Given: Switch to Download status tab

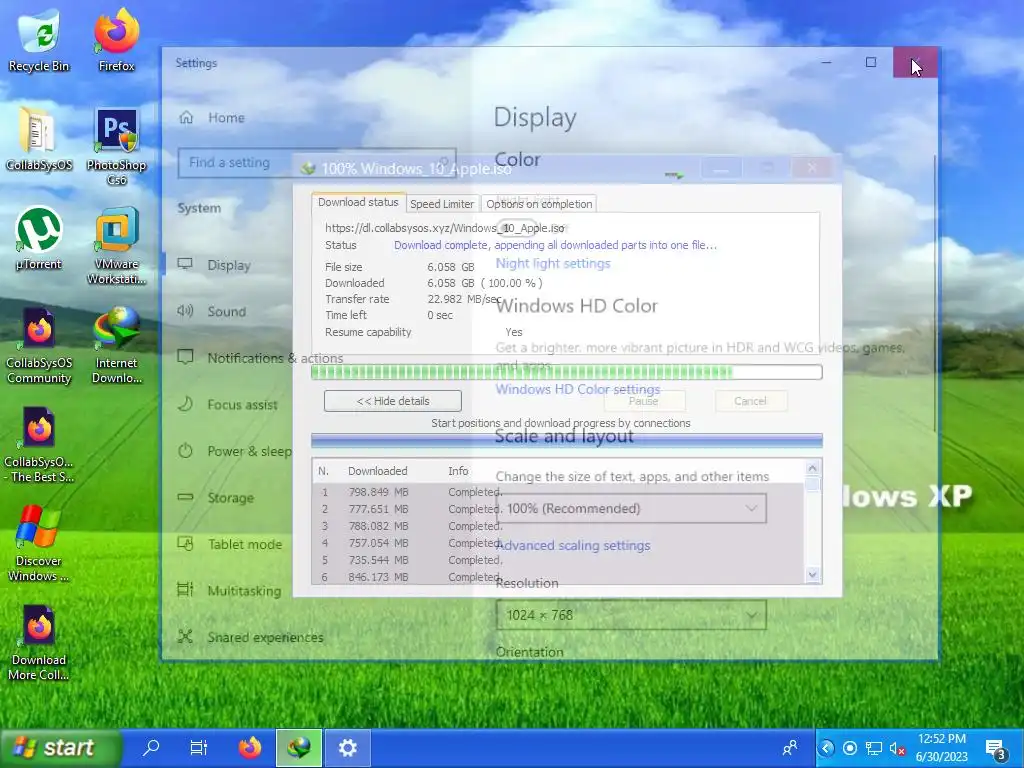Looking at the screenshot, I should 358,202.
